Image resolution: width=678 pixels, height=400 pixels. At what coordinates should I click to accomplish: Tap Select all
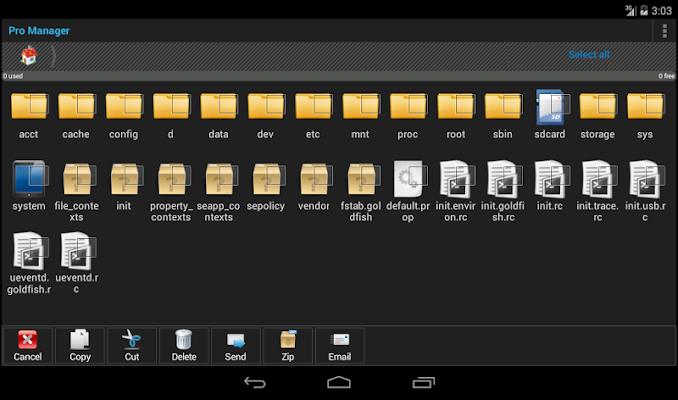pos(589,55)
